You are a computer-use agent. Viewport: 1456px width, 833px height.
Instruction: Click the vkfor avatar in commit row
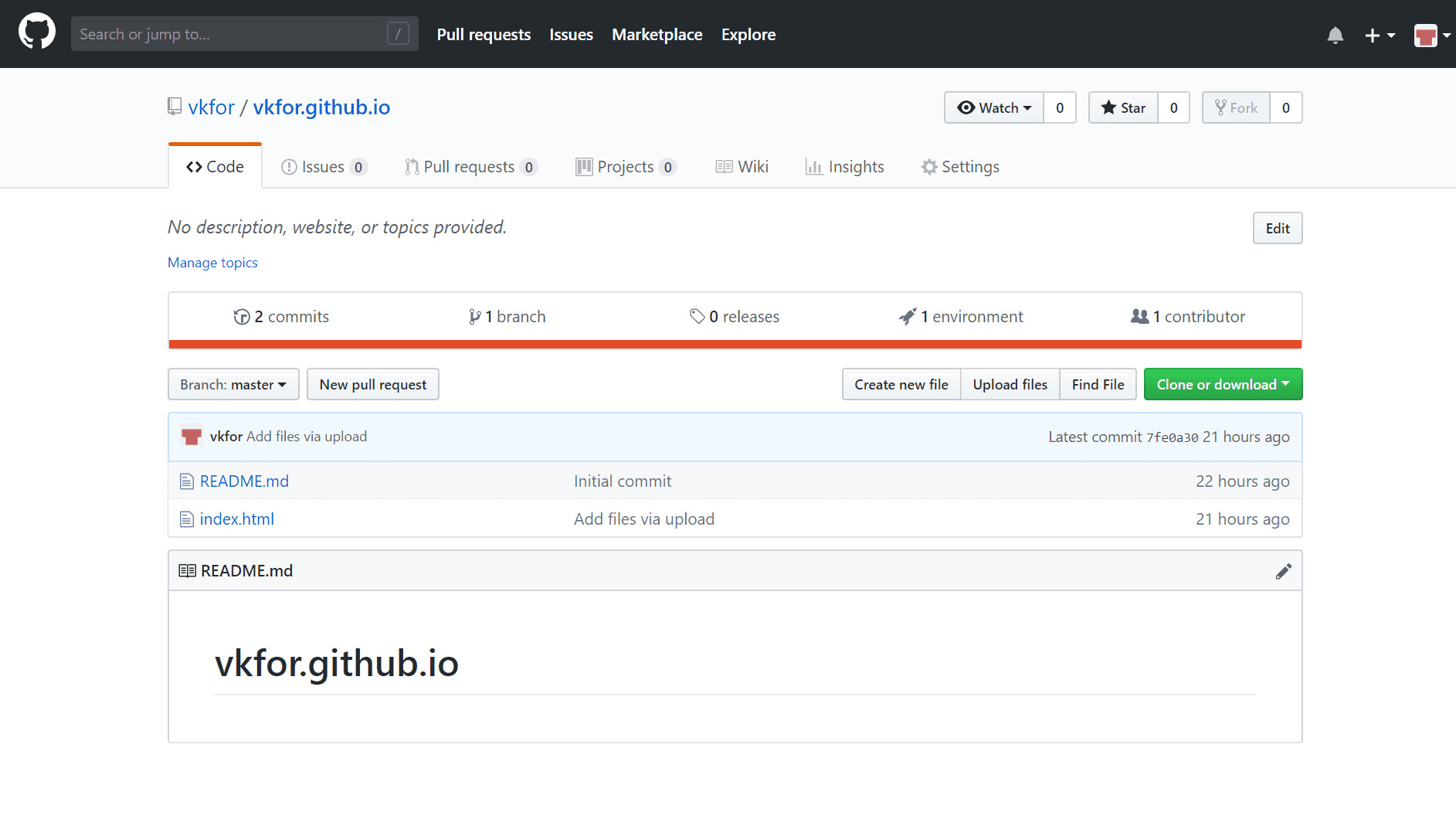point(191,437)
